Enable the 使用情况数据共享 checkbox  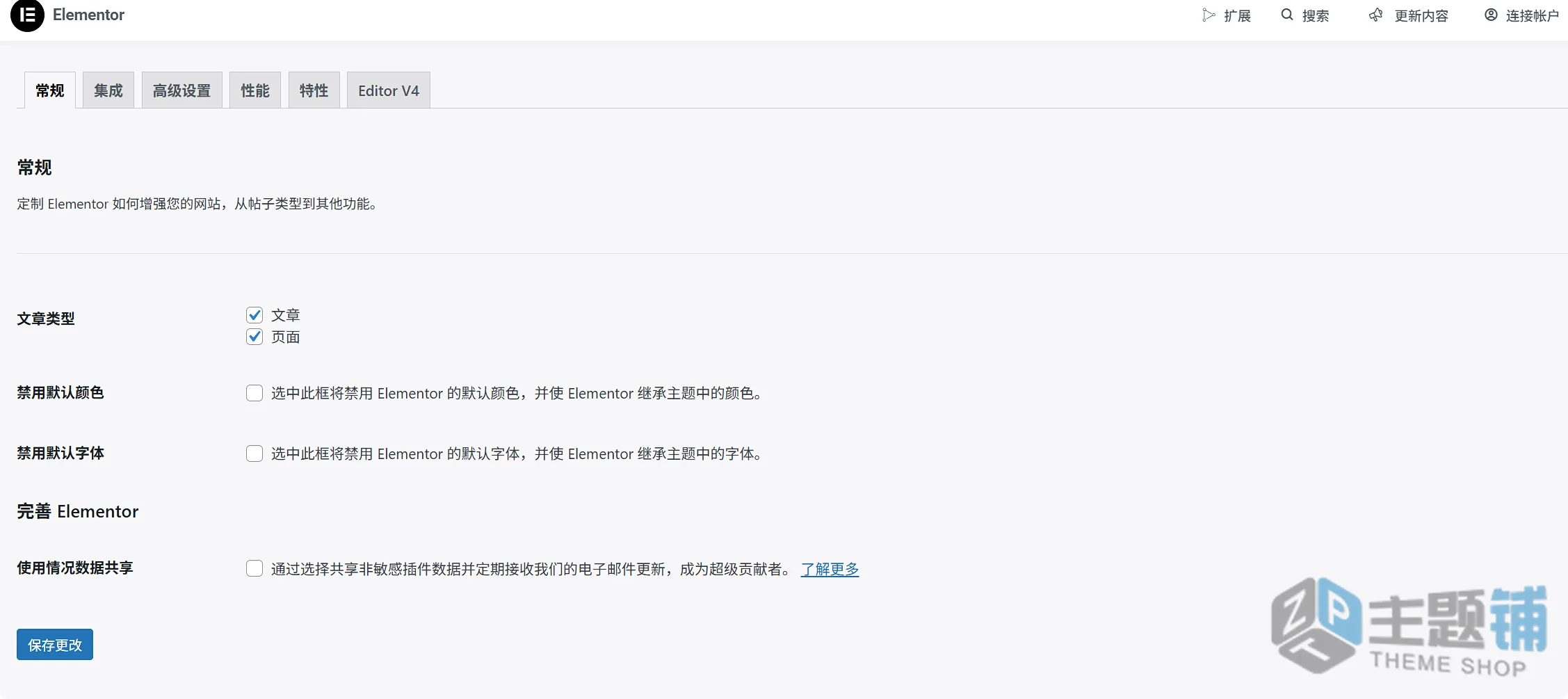254,568
